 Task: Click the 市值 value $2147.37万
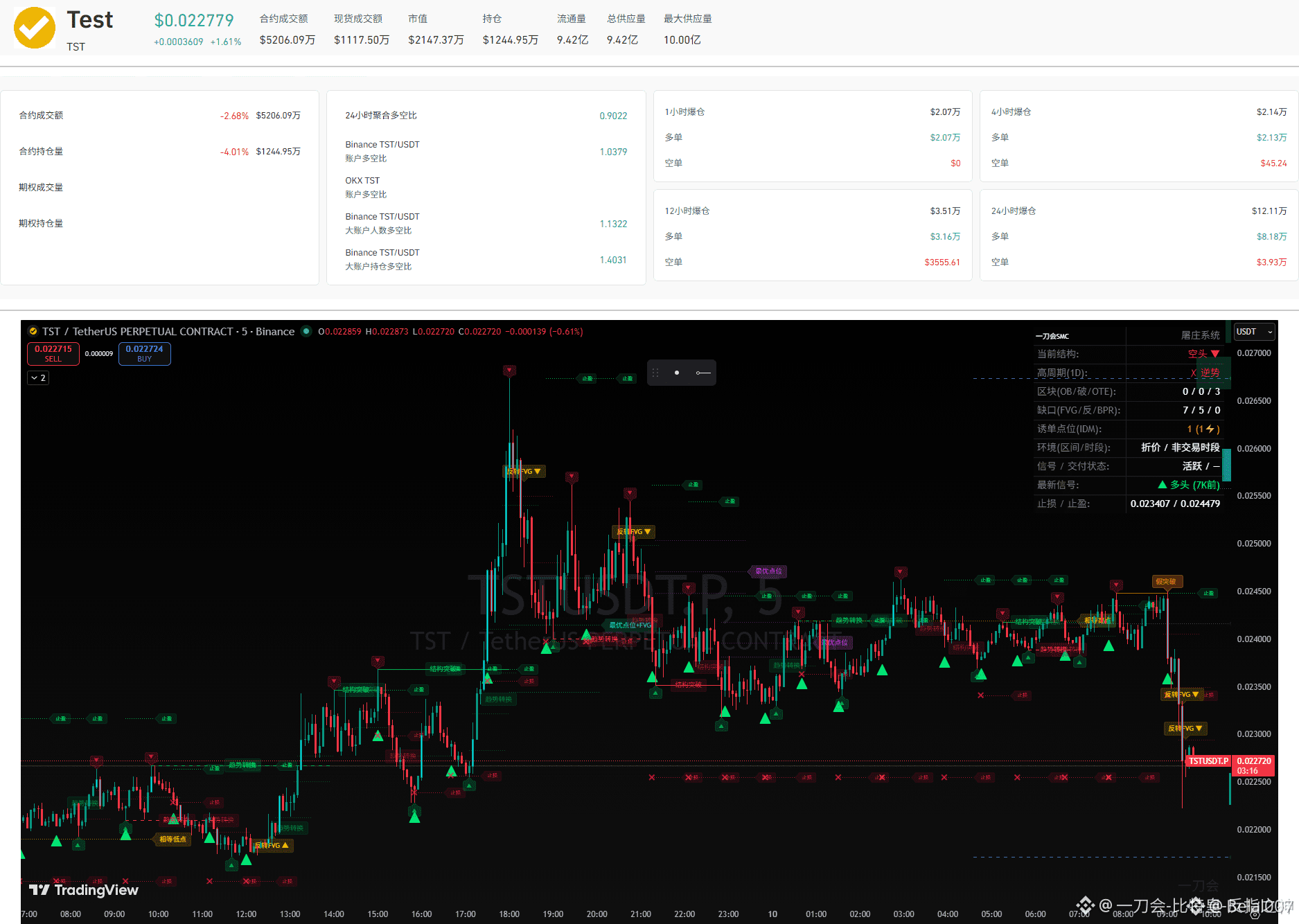click(x=436, y=40)
